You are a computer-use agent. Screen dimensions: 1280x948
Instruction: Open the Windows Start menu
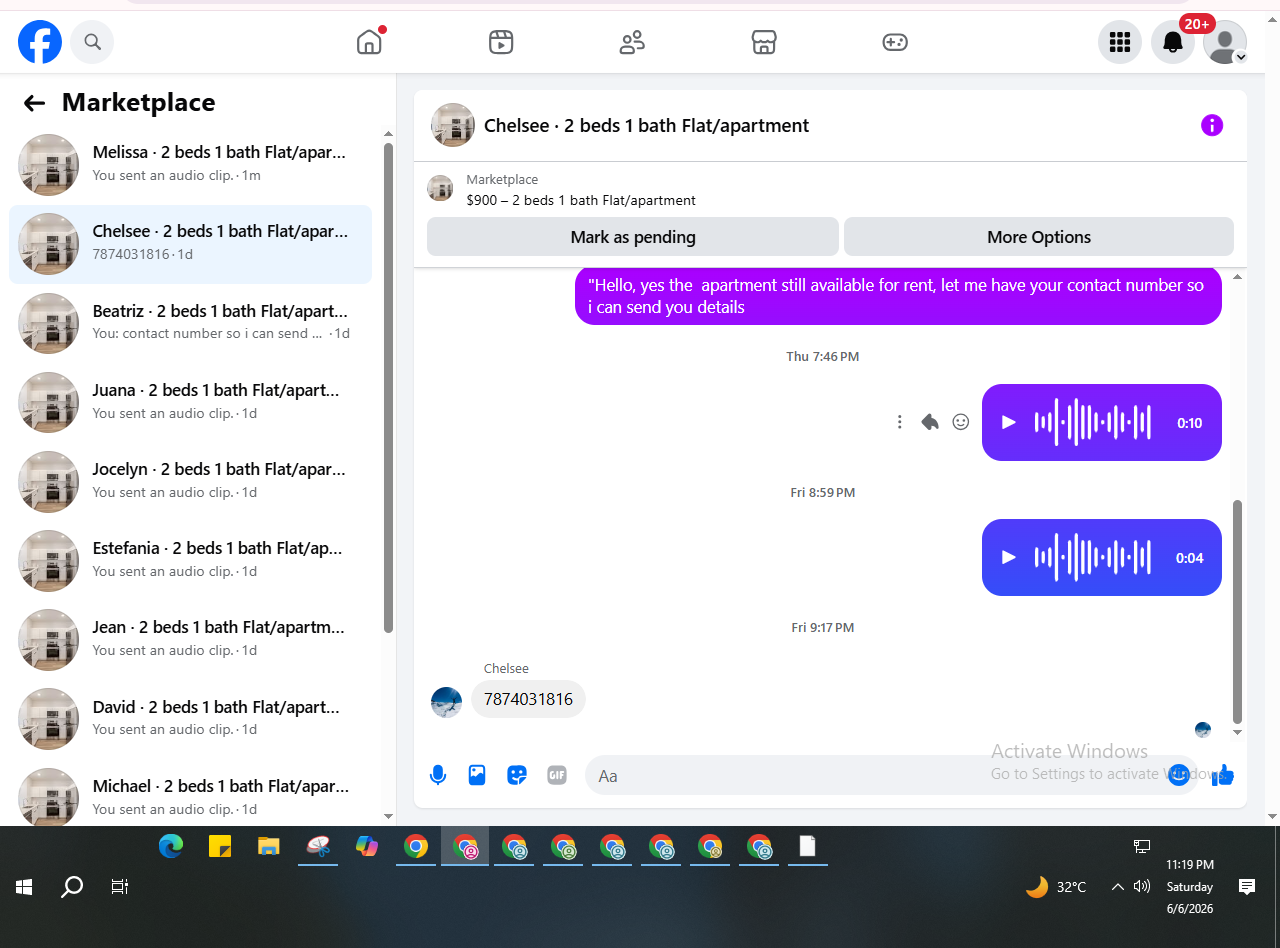(24, 887)
